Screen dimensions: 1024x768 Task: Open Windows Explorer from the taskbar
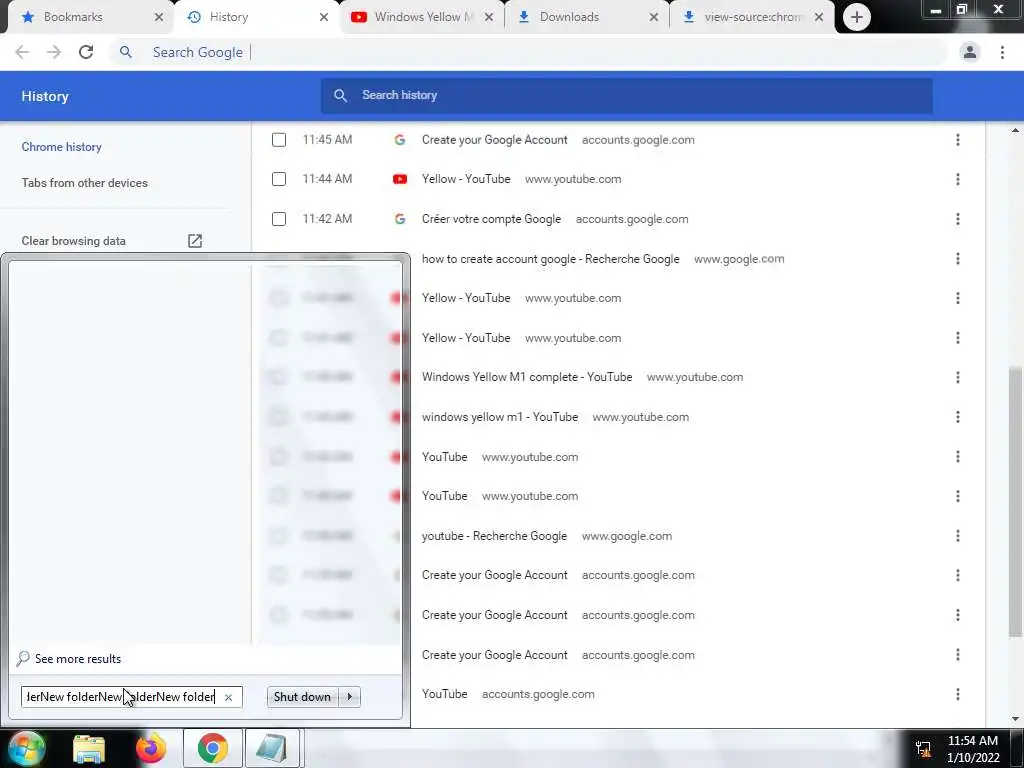coord(89,748)
